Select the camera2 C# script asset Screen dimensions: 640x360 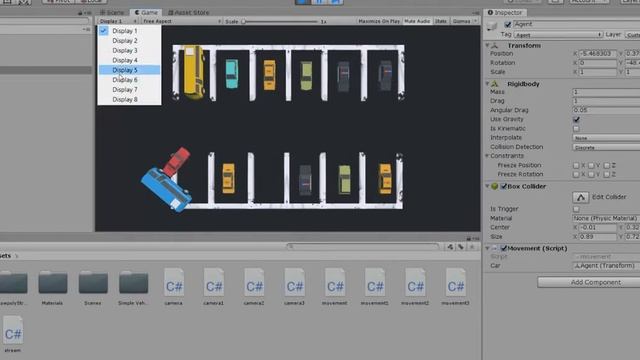(254, 287)
